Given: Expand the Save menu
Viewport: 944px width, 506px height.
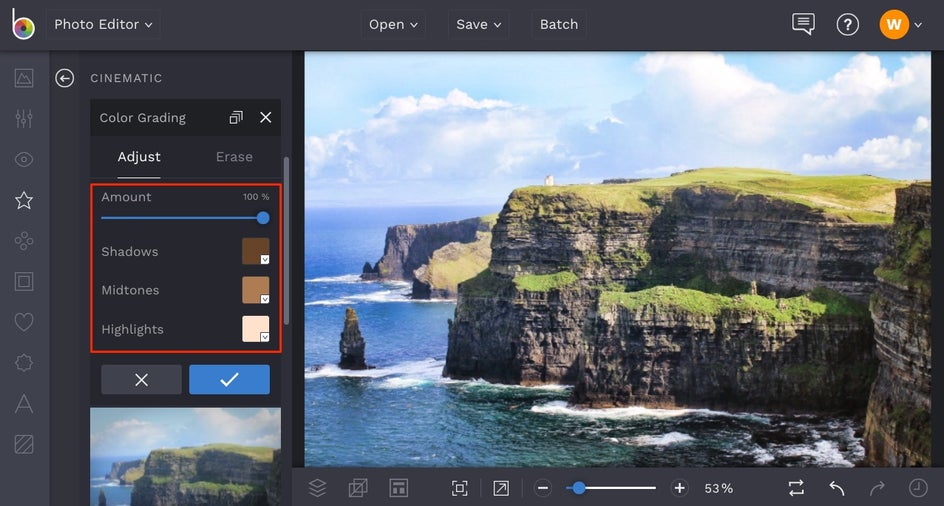Looking at the screenshot, I should click(479, 25).
